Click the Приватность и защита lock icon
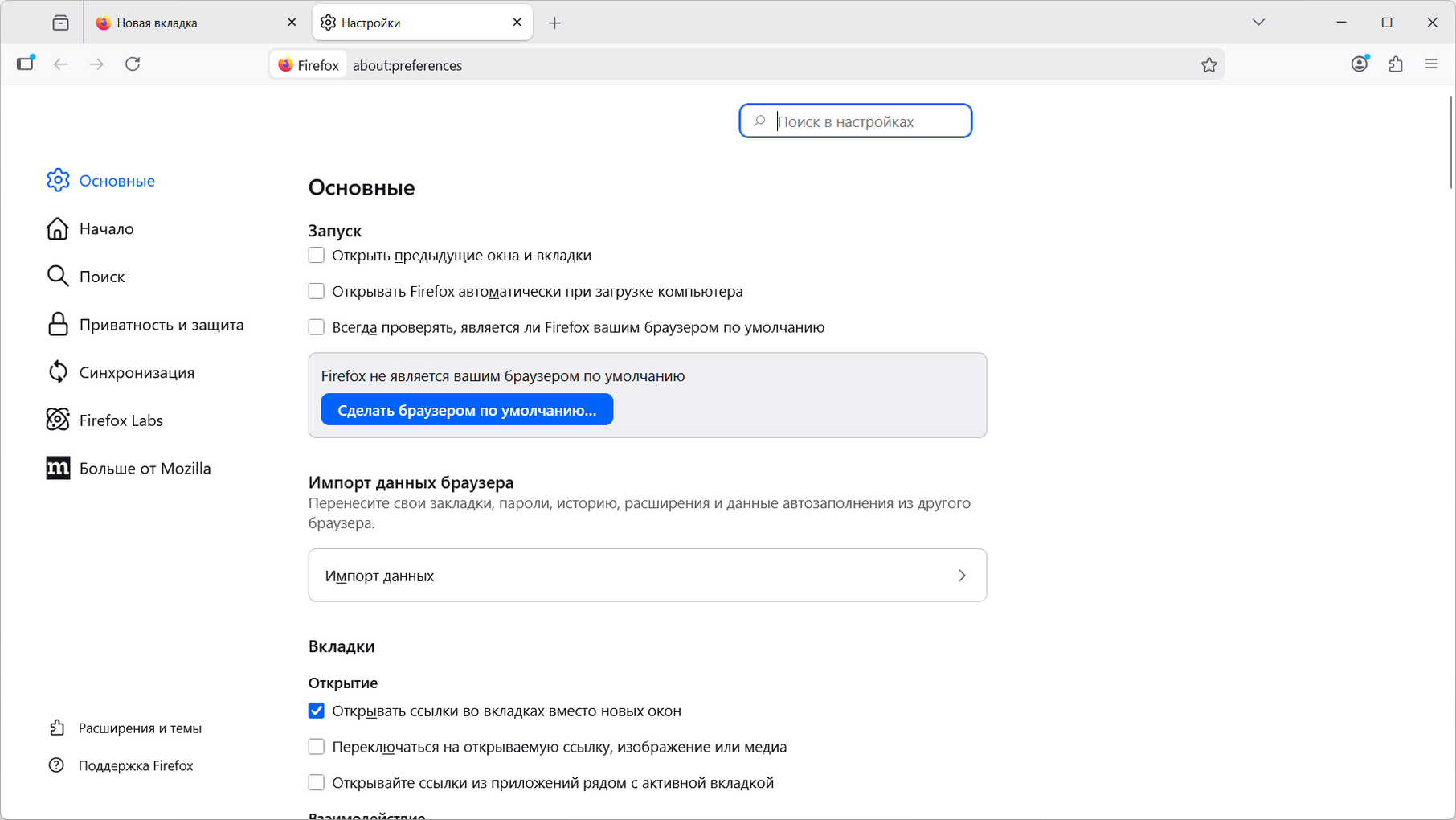This screenshot has width=1456, height=820. [x=58, y=324]
